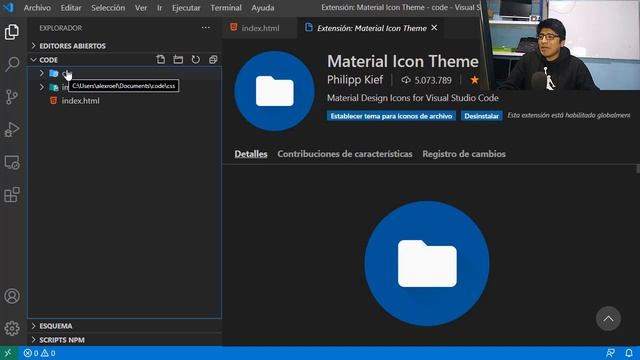Open the Accounts menu icon

click(12, 296)
